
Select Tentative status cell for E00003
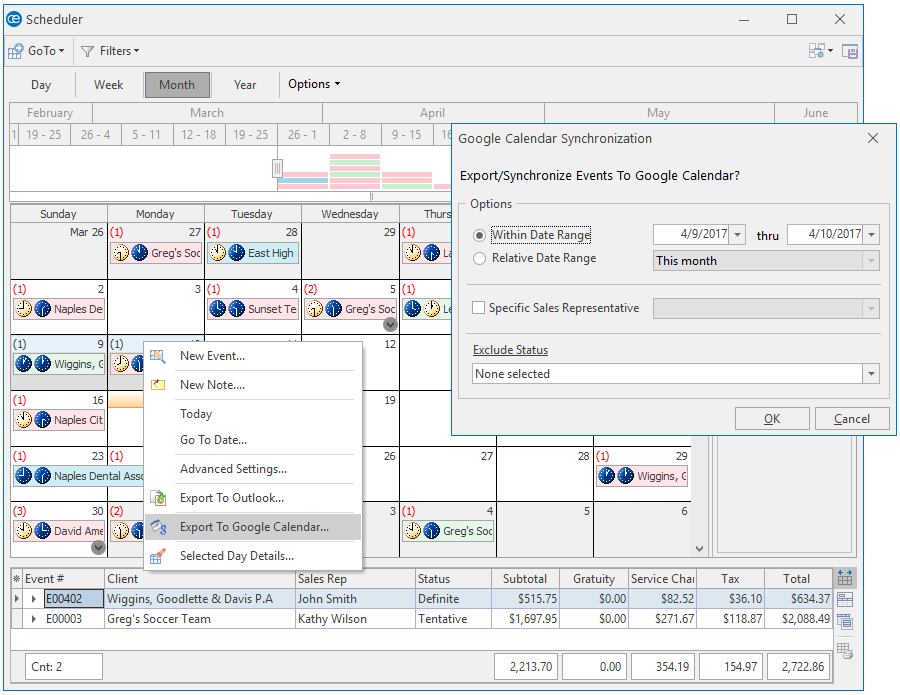pos(453,619)
